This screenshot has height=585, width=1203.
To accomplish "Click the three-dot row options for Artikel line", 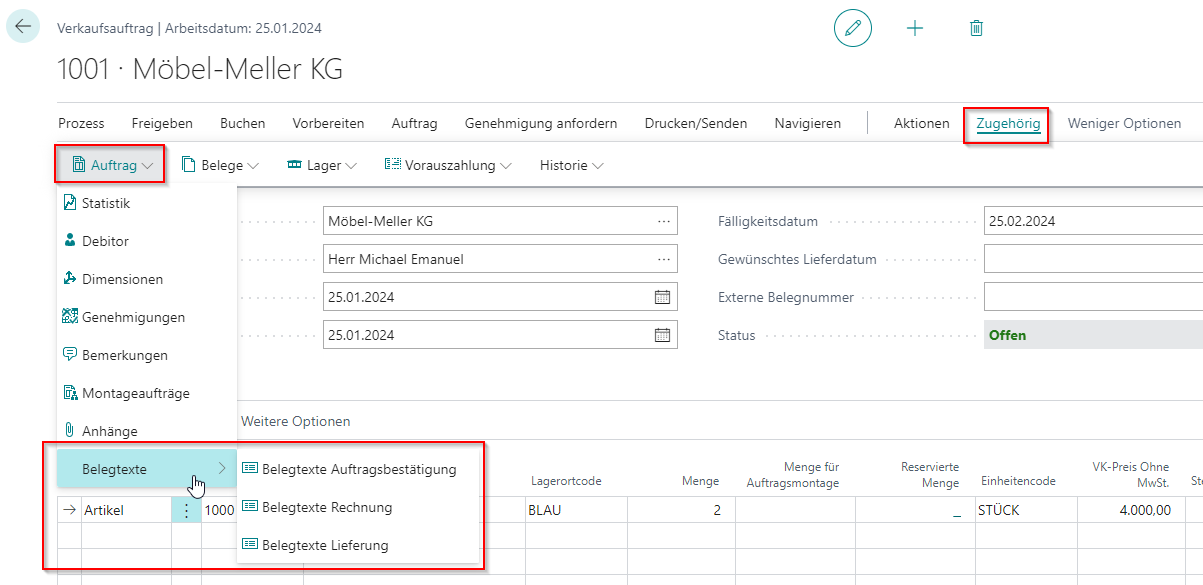I will 186,510.
